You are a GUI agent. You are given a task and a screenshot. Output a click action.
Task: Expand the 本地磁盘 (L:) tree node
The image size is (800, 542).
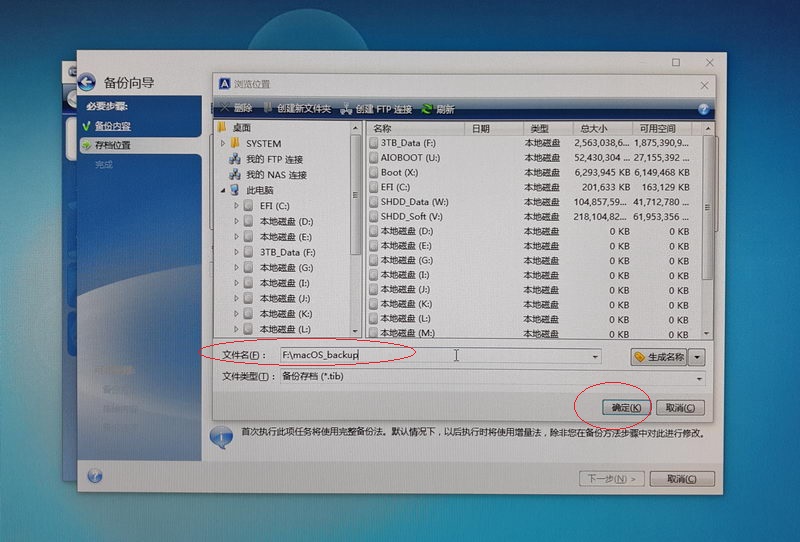pyautogui.click(x=236, y=329)
